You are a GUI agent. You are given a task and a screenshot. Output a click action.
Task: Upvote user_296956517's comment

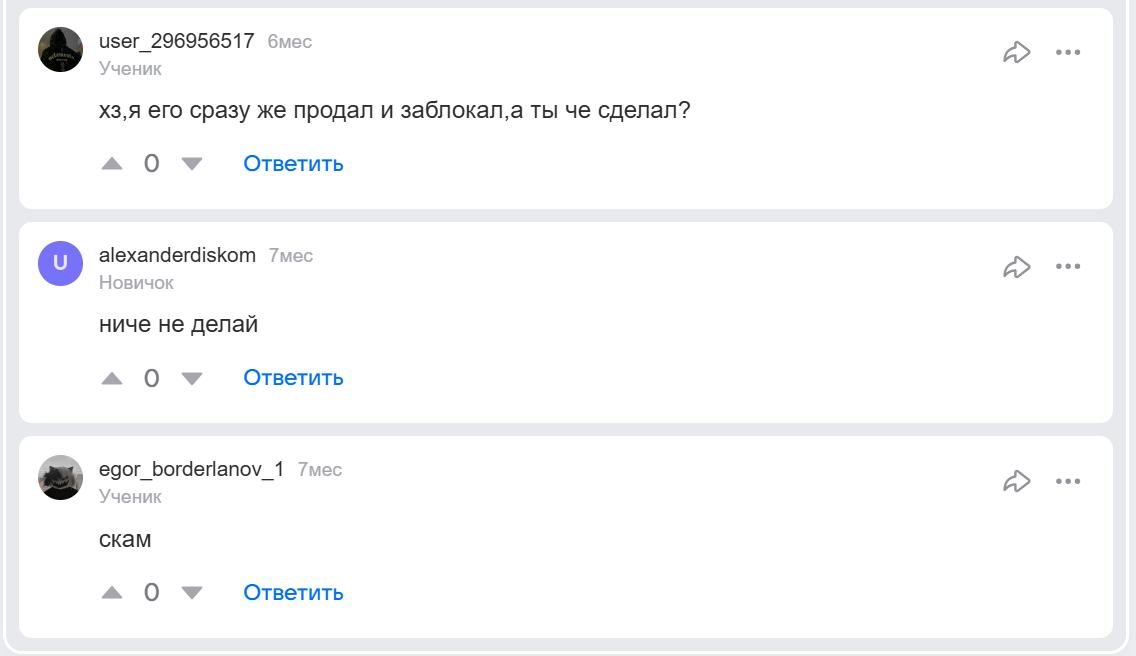pyautogui.click(x=112, y=164)
